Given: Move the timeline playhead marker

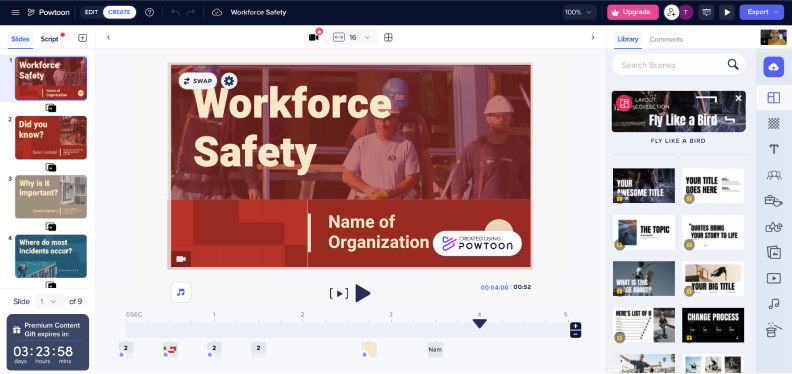Looking at the screenshot, I should coord(479,323).
